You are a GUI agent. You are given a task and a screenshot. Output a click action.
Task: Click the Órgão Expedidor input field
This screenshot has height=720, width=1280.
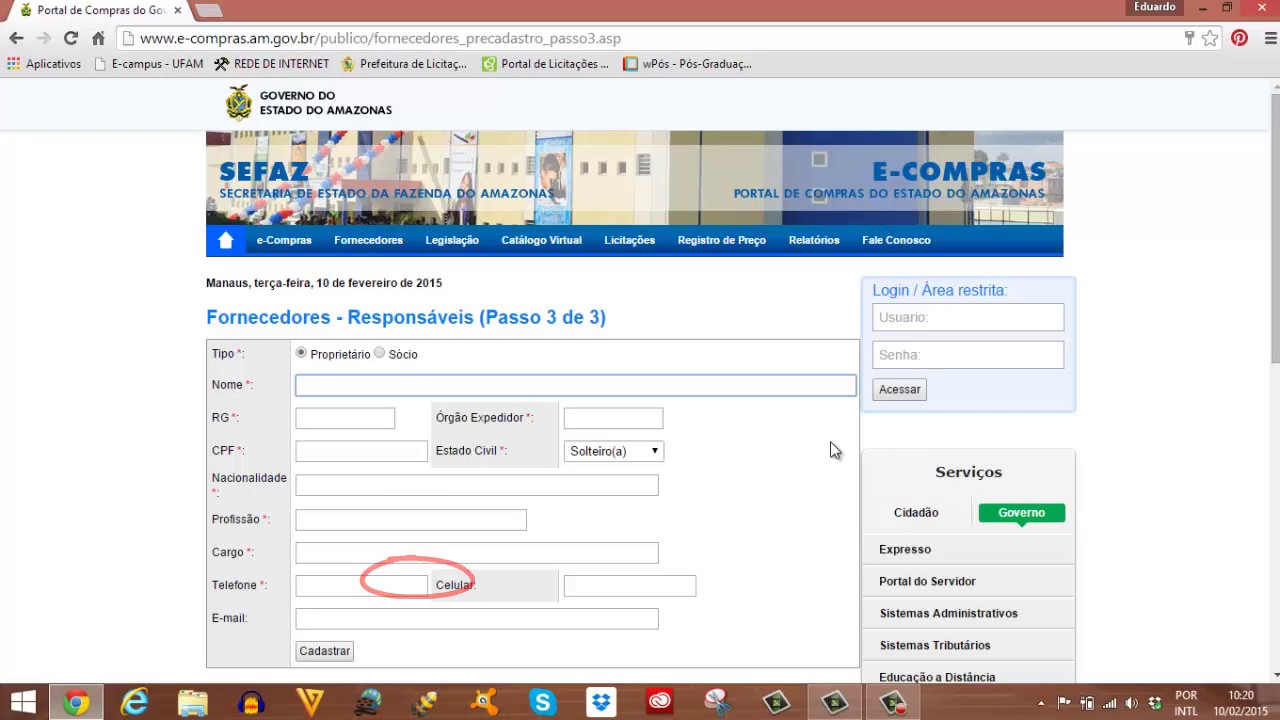613,419
